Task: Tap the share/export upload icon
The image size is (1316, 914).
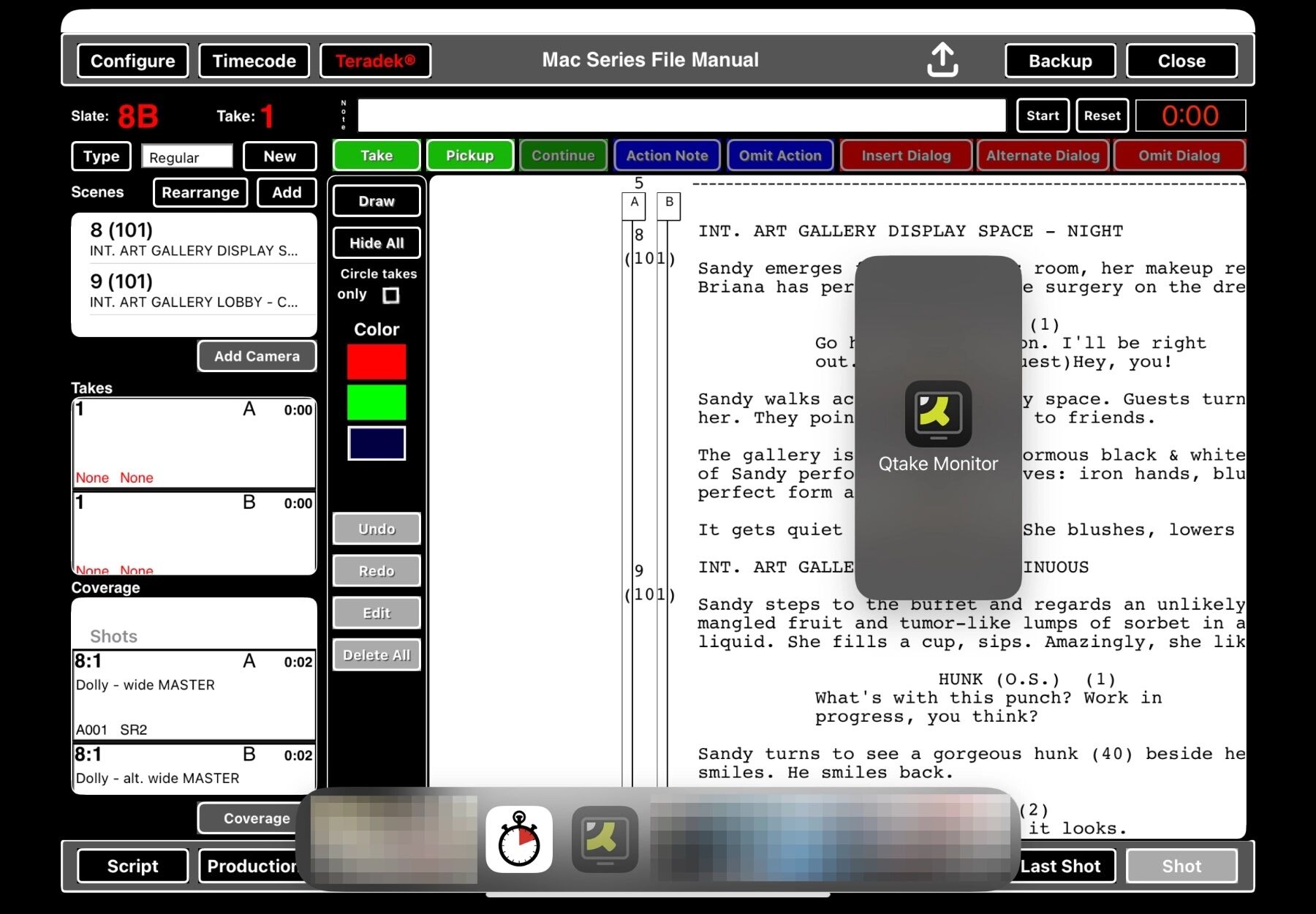Action: (x=942, y=60)
